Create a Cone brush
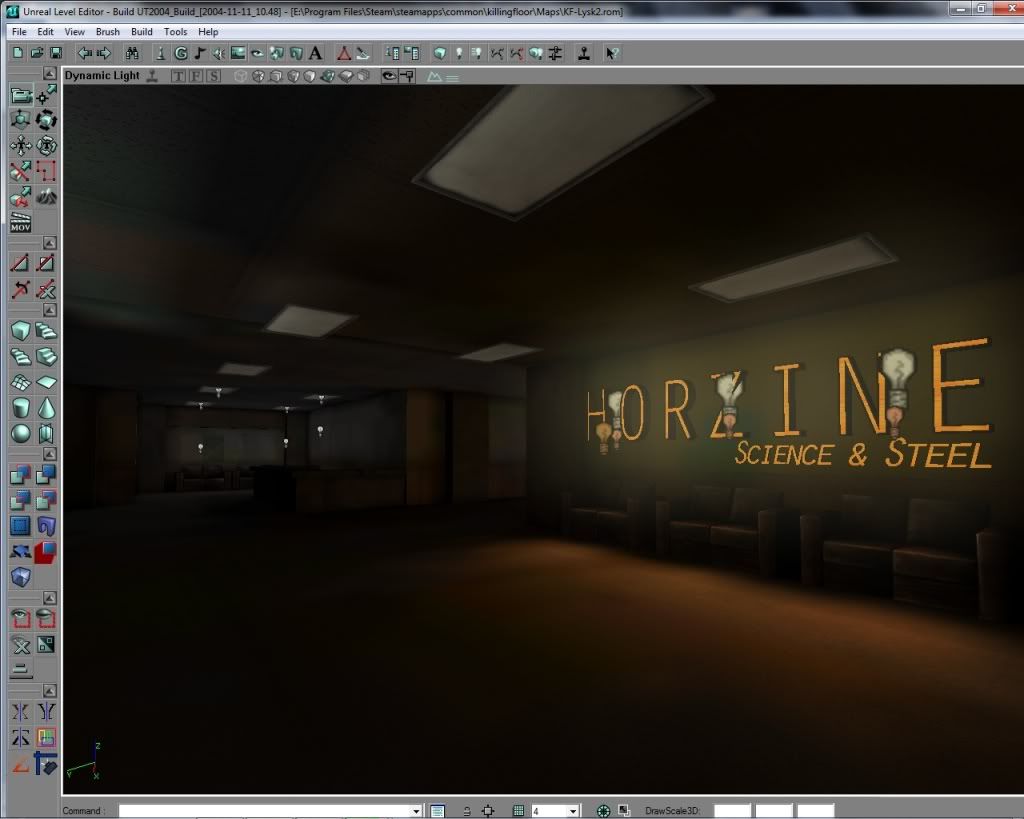The image size is (1024, 819). point(46,408)
